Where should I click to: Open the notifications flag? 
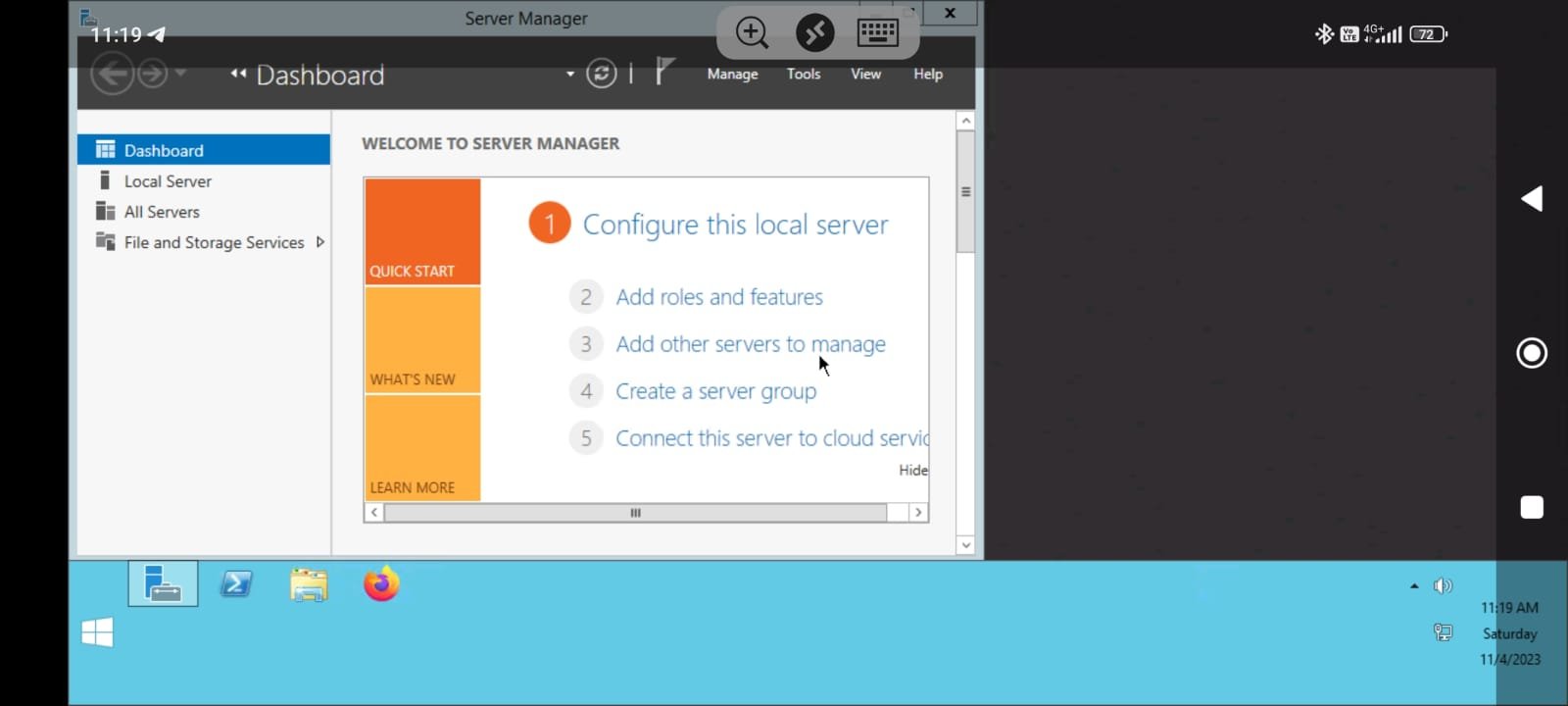click(x=663, y=72)
